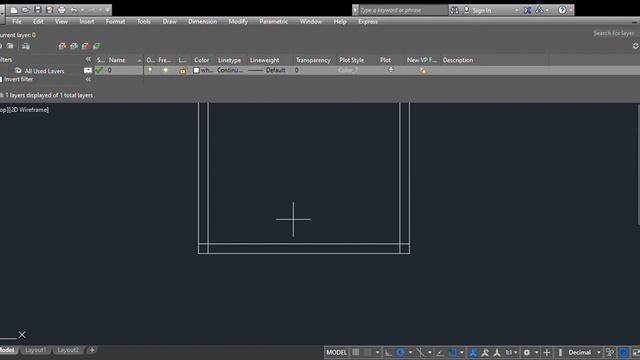Open the Insert menu

tap(87, 22)
